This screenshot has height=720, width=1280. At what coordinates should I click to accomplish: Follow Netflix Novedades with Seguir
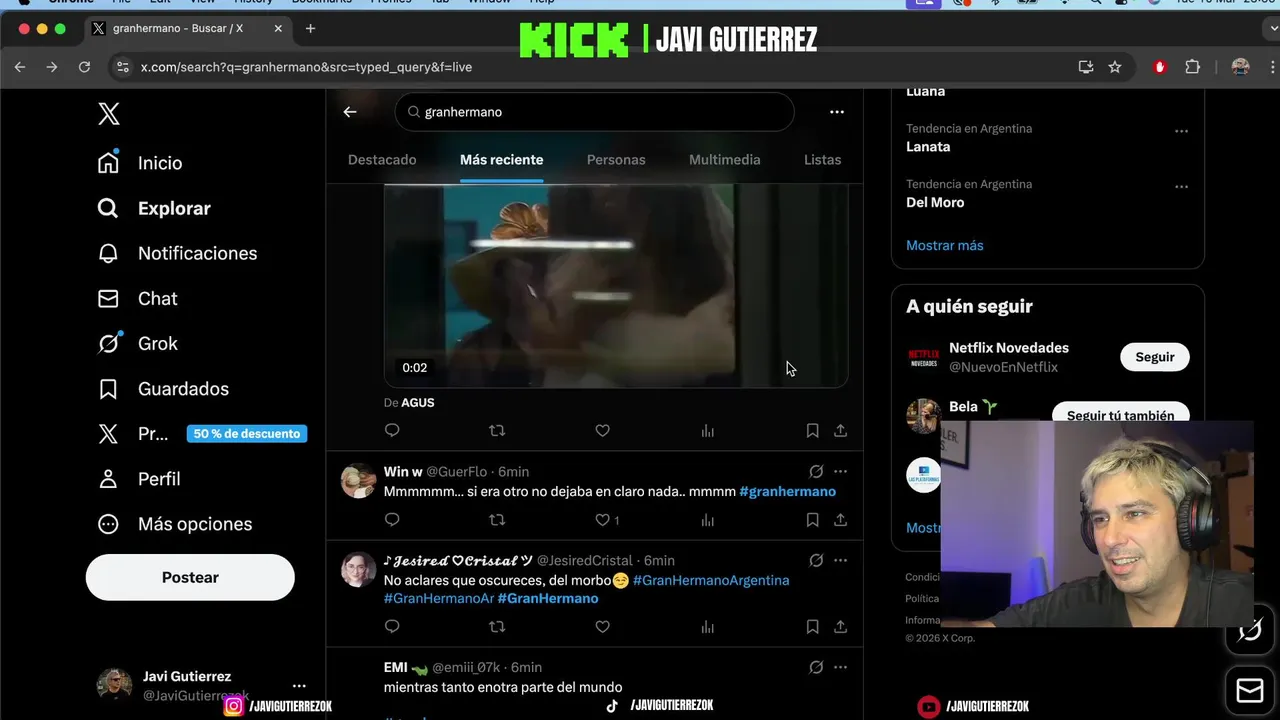(1155, 357)
